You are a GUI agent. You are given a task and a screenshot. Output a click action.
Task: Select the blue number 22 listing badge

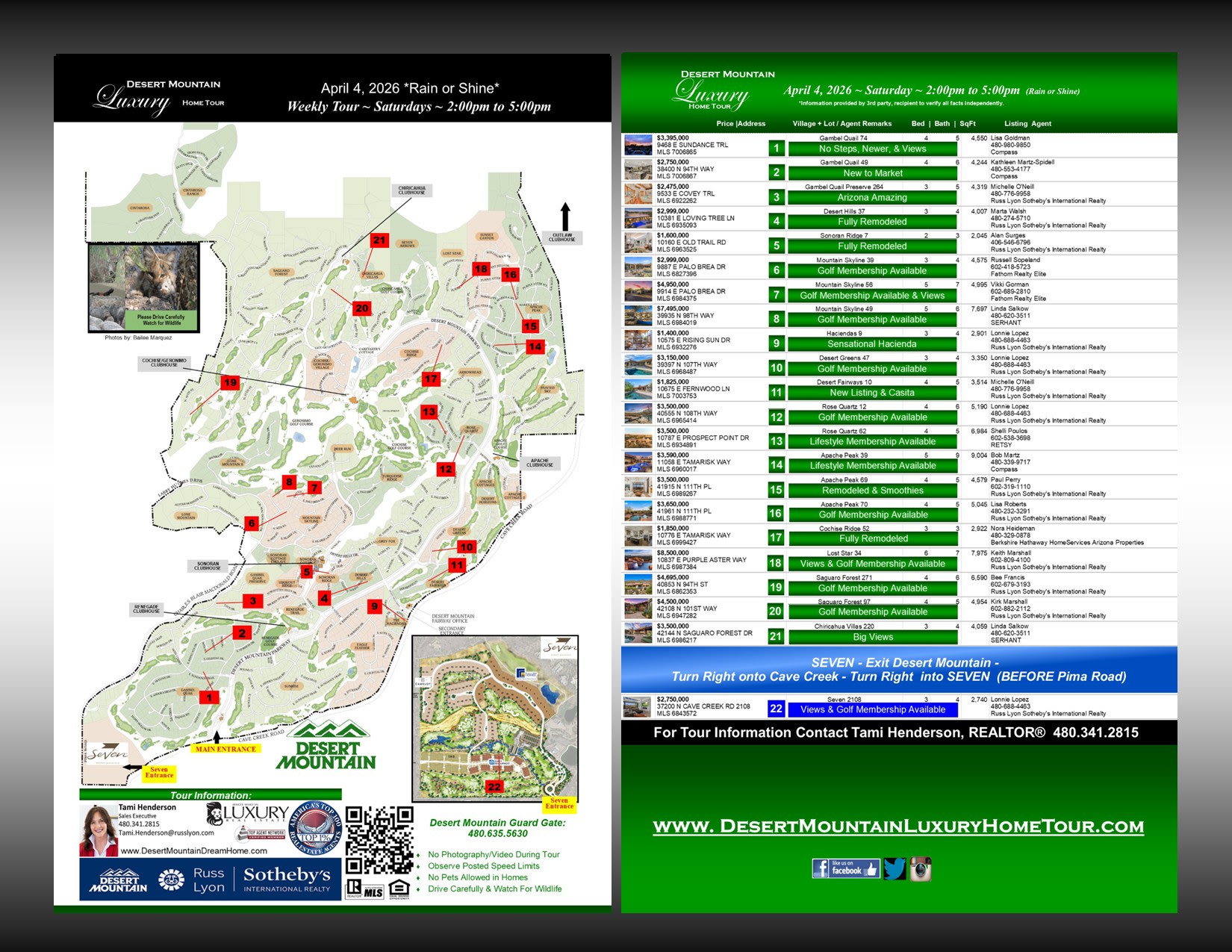click(x=777, y=709)
